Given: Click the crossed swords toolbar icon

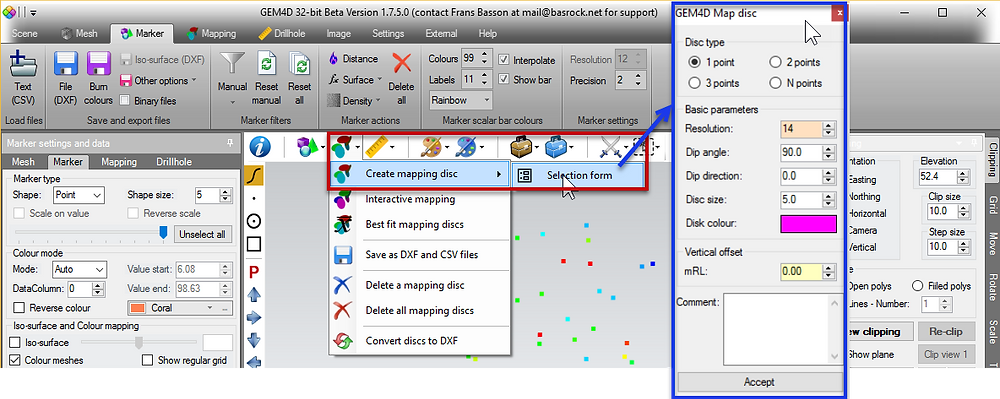Looking at the screenshot, I should (x=610, y=148).
